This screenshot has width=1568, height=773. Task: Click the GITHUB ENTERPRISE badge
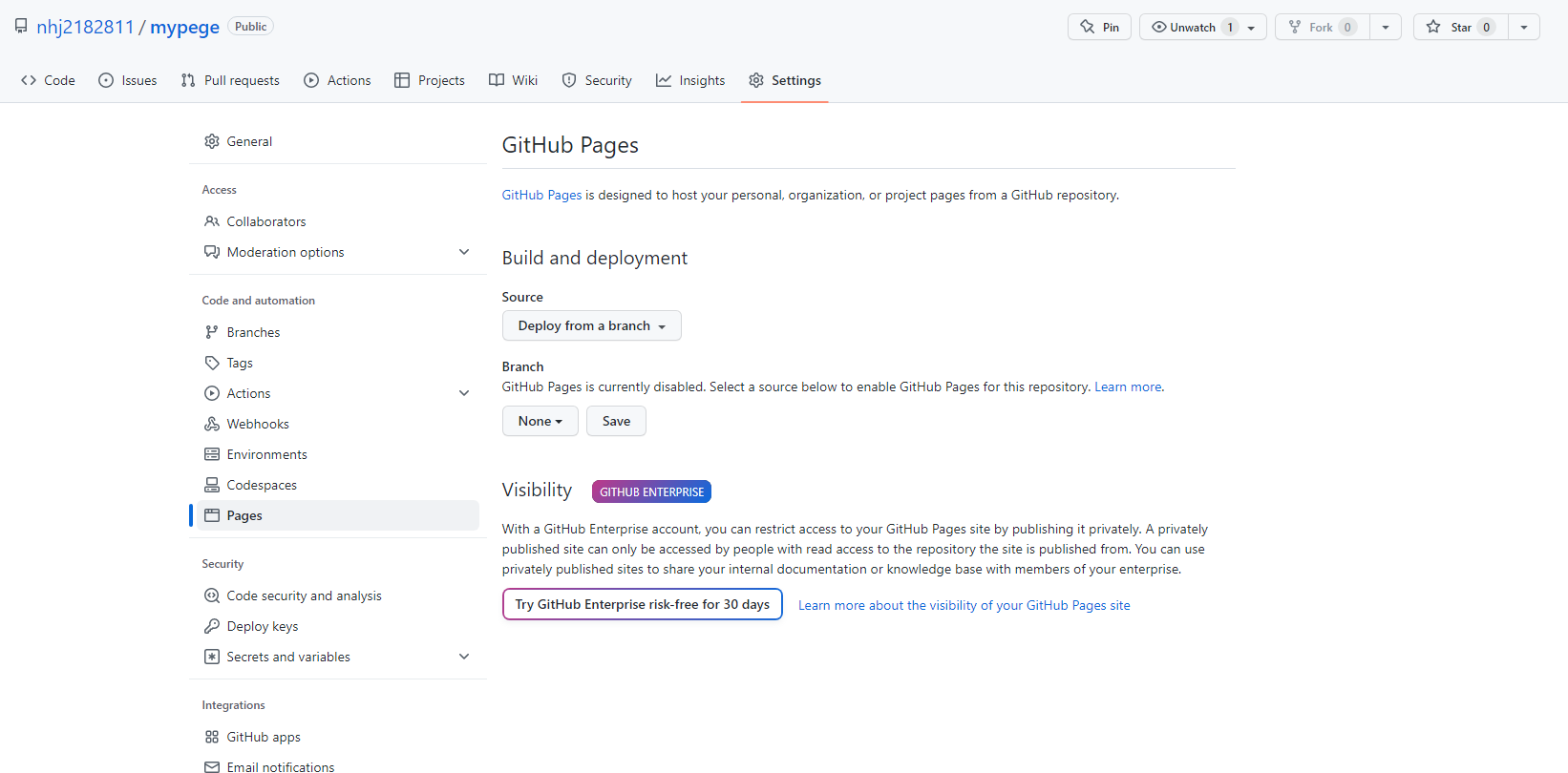coord(652,491)
